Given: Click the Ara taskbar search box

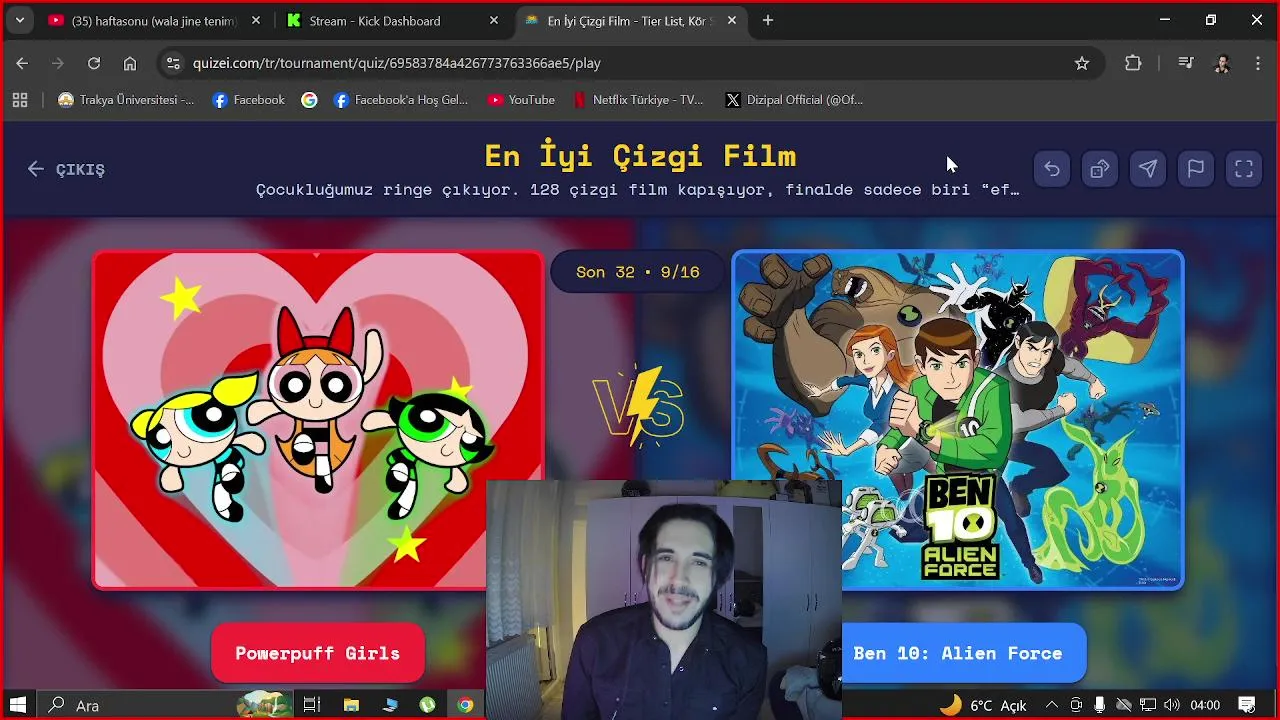Looking at the screenshot, I should [x=166, y=705].
